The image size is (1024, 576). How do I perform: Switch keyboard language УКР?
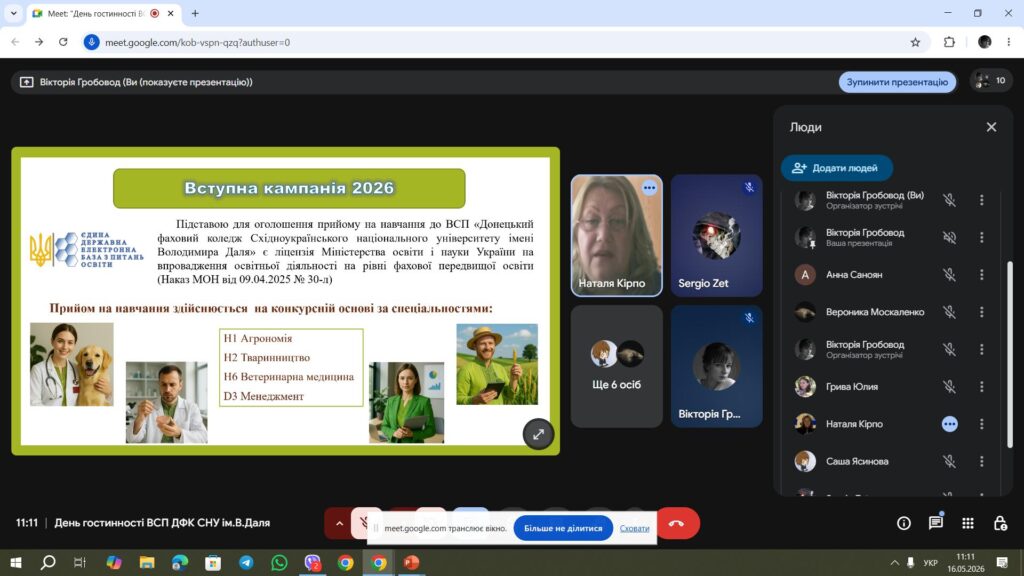point(931,562)
